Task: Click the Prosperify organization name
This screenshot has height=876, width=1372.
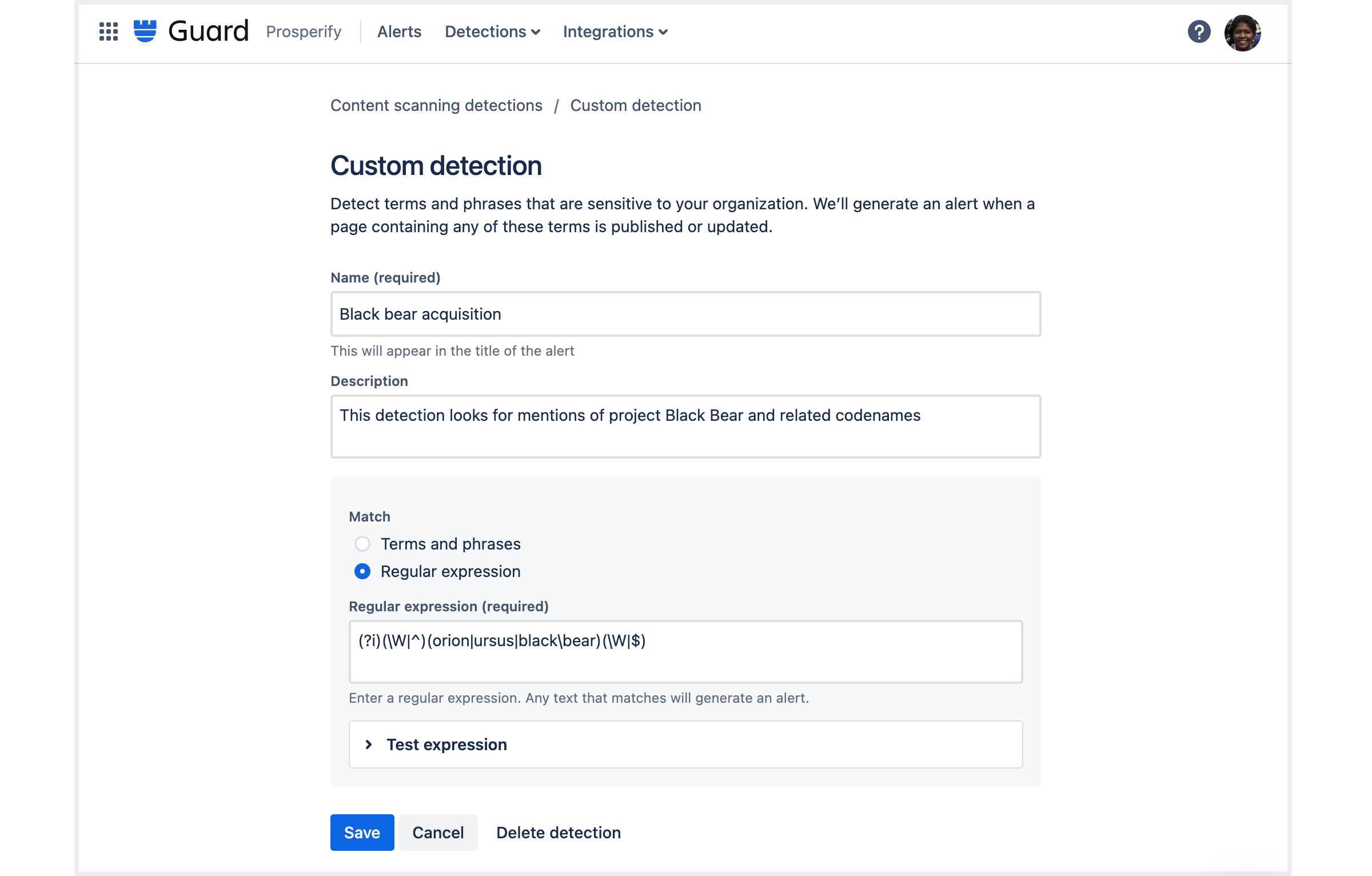Action: point(304,32)
